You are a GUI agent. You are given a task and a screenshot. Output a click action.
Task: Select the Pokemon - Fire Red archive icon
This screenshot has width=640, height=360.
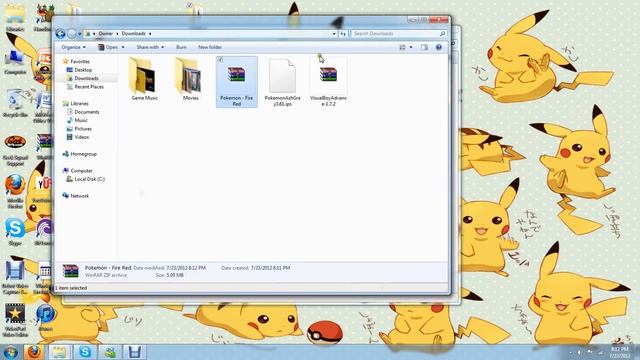click(236, 75)
